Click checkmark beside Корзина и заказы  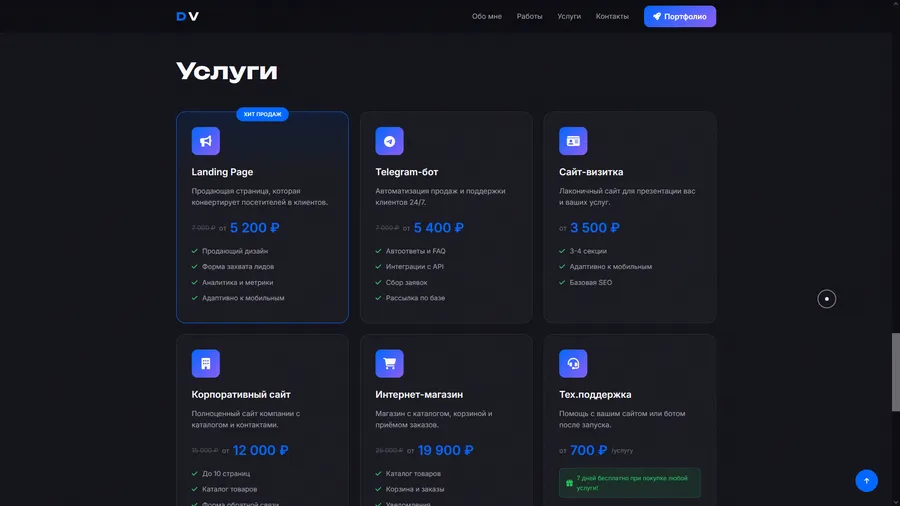378,489
